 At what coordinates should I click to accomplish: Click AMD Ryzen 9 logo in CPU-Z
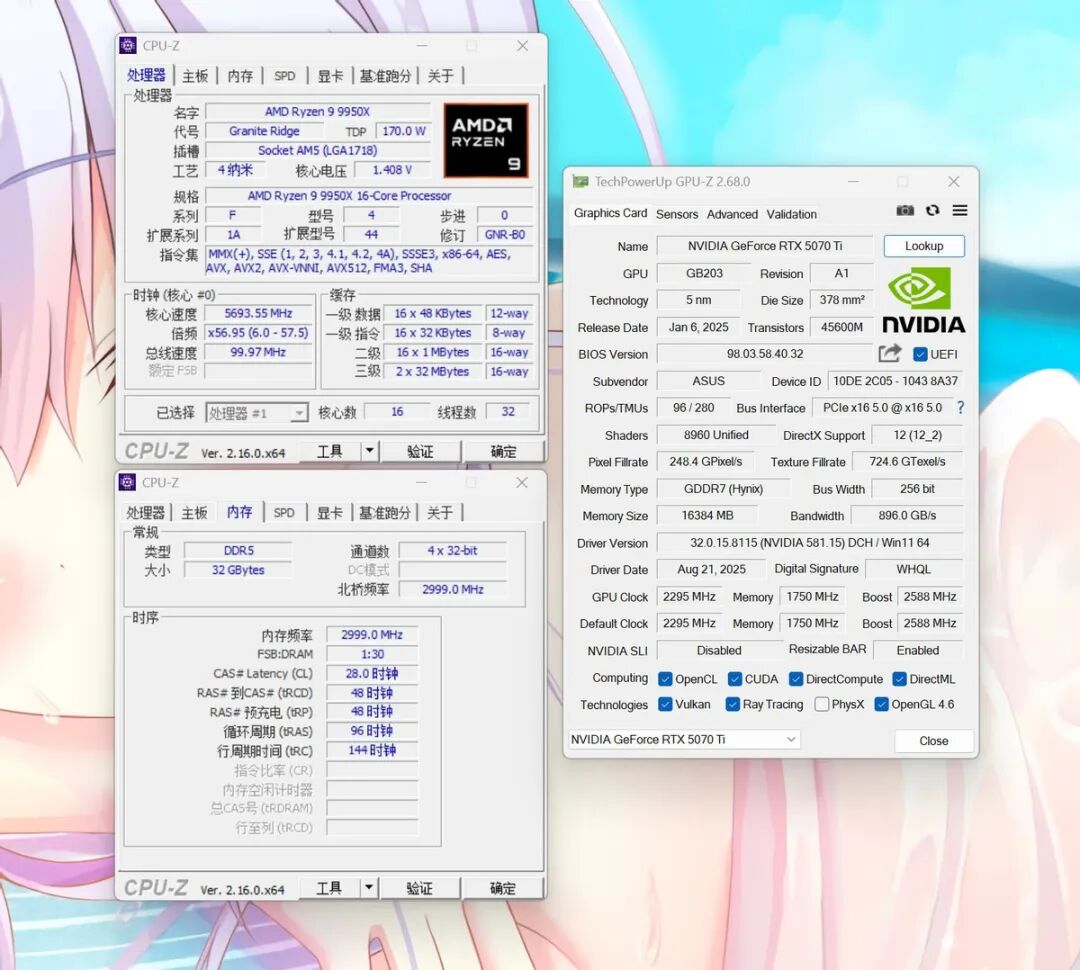pyautogui.click(x=486, y=141)
